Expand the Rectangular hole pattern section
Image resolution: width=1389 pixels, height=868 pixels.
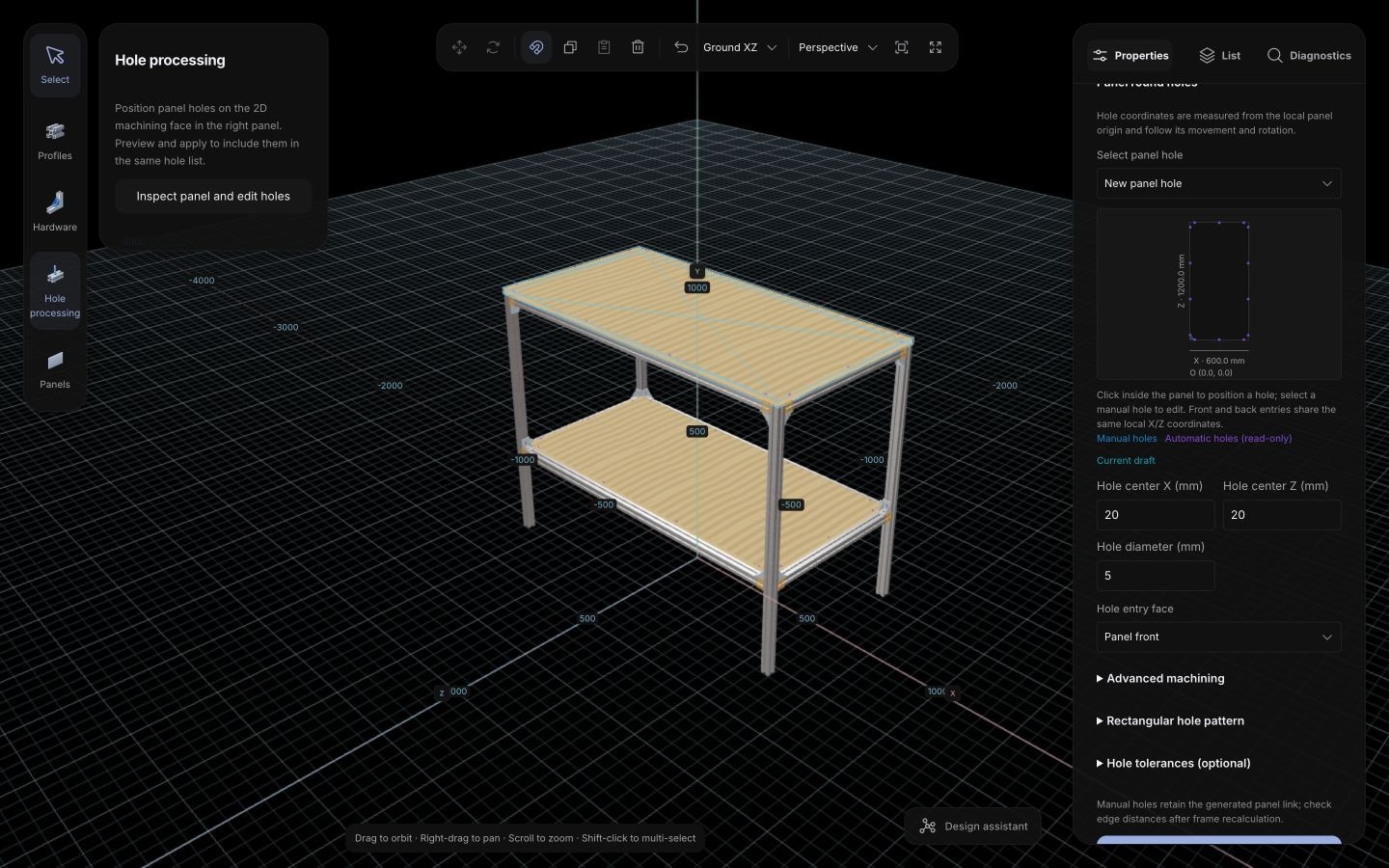1170,721
